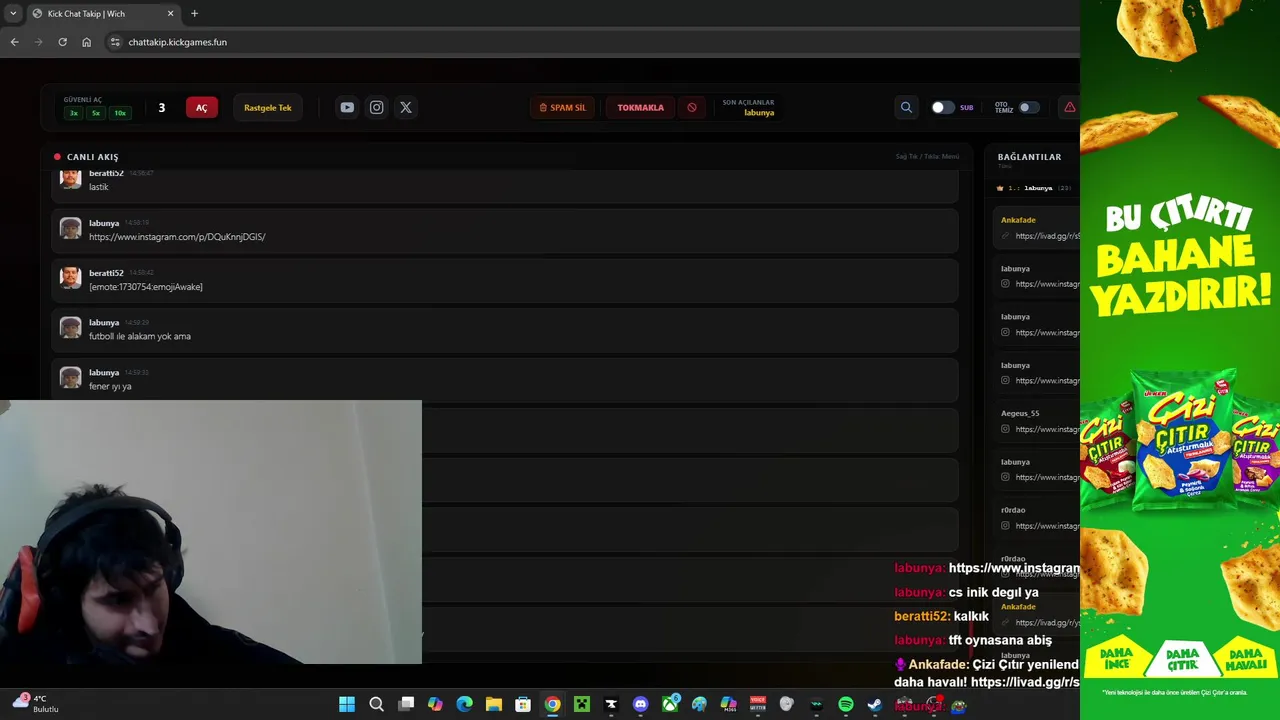This screenshot has width=1280, height=720.
Task: Open the weather widget showing 4°C
Action: point(36,703)
